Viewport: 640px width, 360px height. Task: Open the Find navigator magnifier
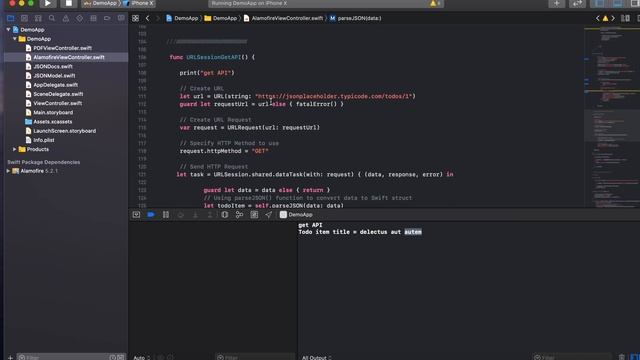click(x=52, y=18)
